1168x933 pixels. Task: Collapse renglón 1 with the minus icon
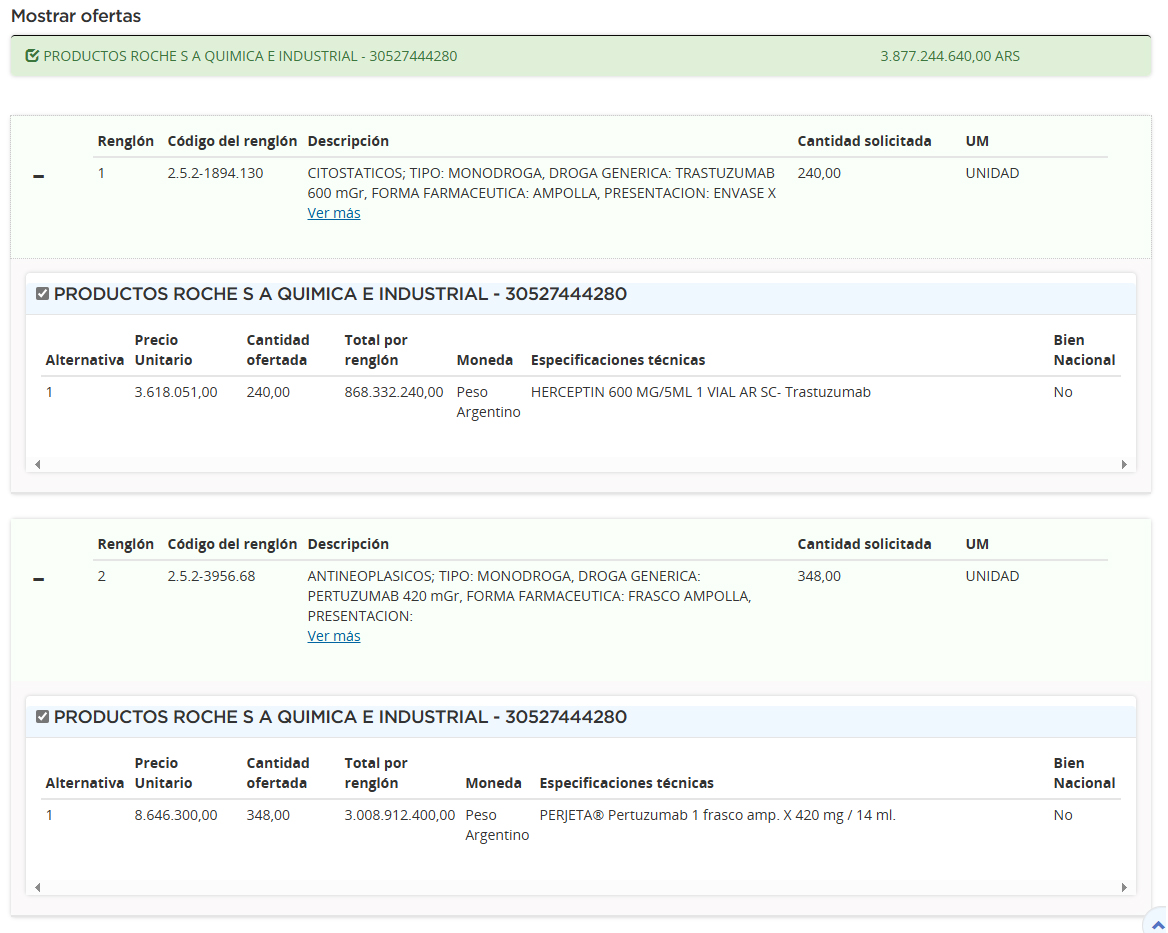coord(38,176)
